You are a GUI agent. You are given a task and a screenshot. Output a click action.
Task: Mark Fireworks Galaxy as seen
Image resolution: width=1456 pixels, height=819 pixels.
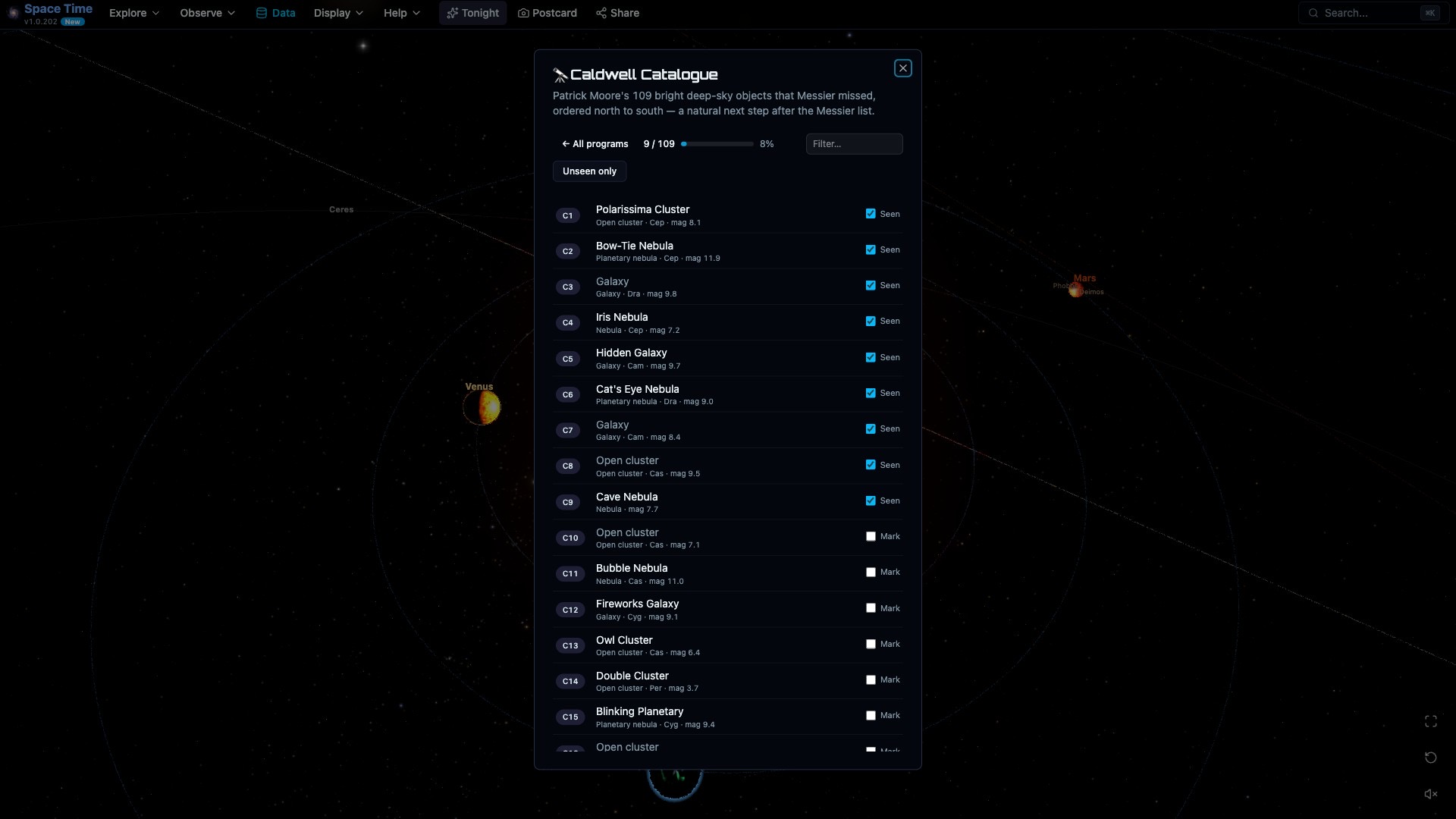(871, 608)
